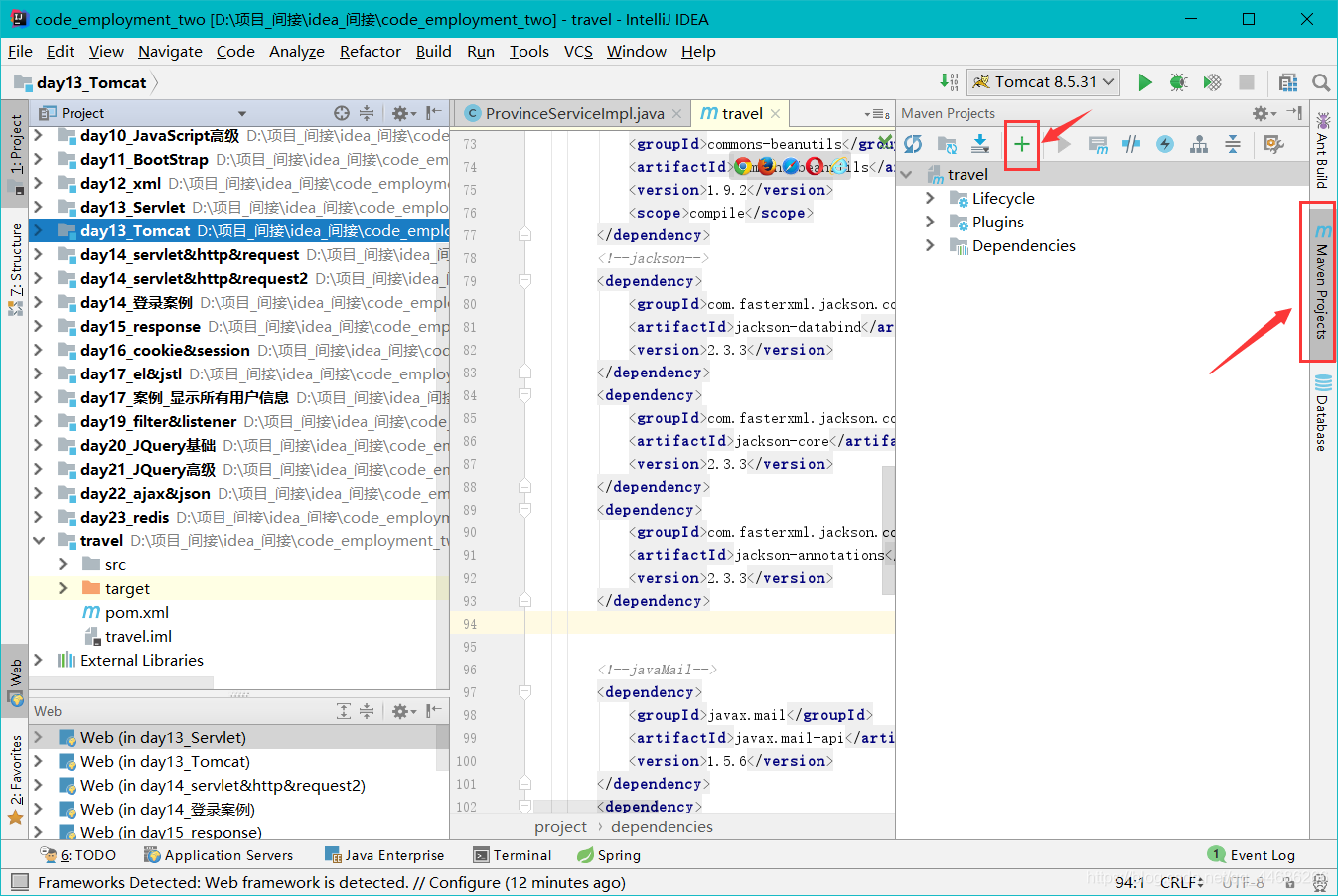This screenshot has width=1338, height=896.
Task: Toggle Maven Projects side tab
Action: click(x=1322, y=282)
